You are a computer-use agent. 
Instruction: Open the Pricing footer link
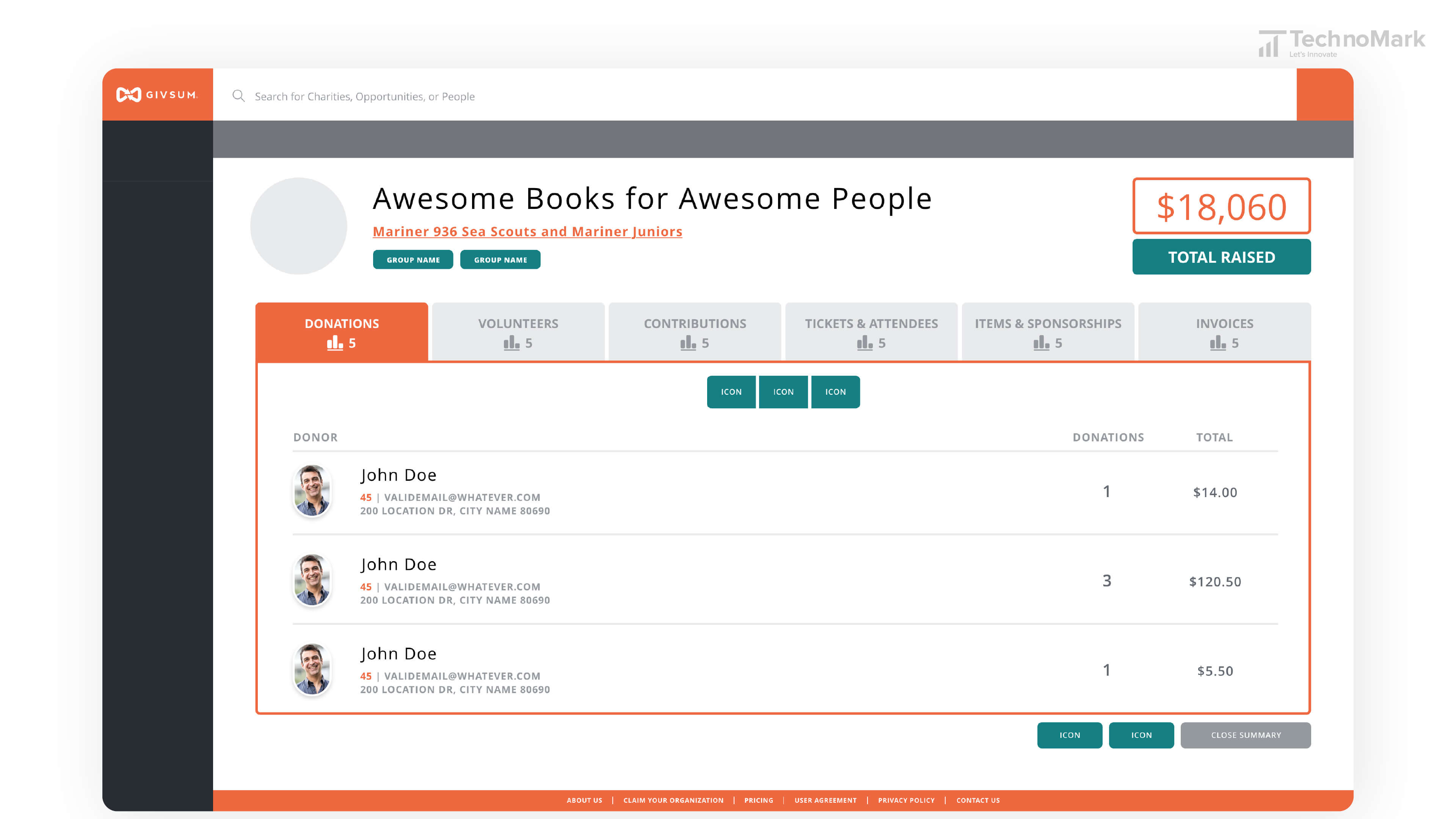tap(758, 800)
